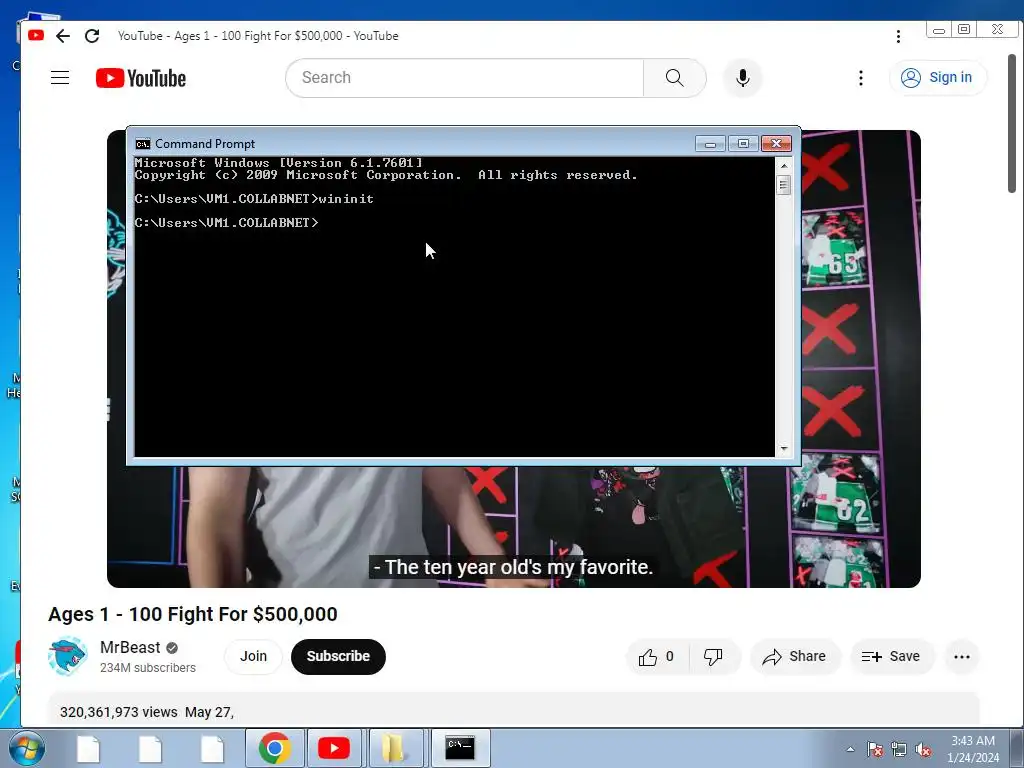This screenshot has height=768, width=1024.
Task: Click the video player subtitle area
Action: (513, 567)
